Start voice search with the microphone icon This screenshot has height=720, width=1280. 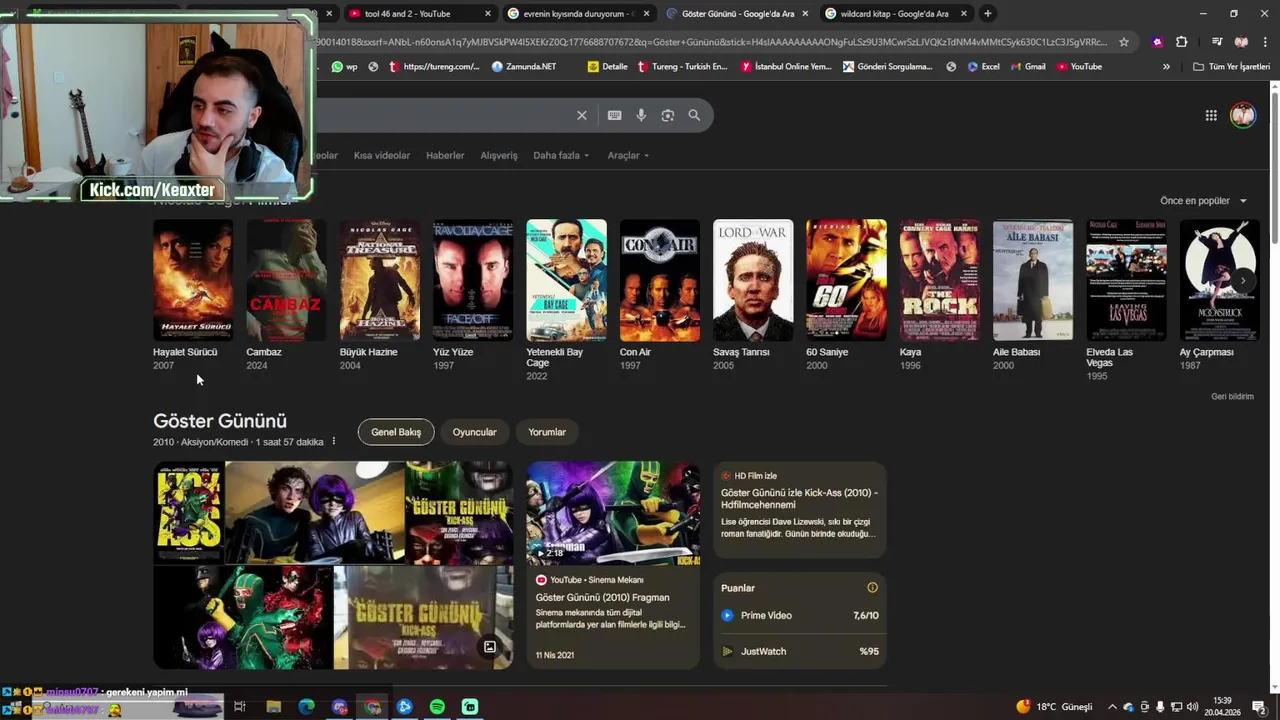tap(641, 115)
